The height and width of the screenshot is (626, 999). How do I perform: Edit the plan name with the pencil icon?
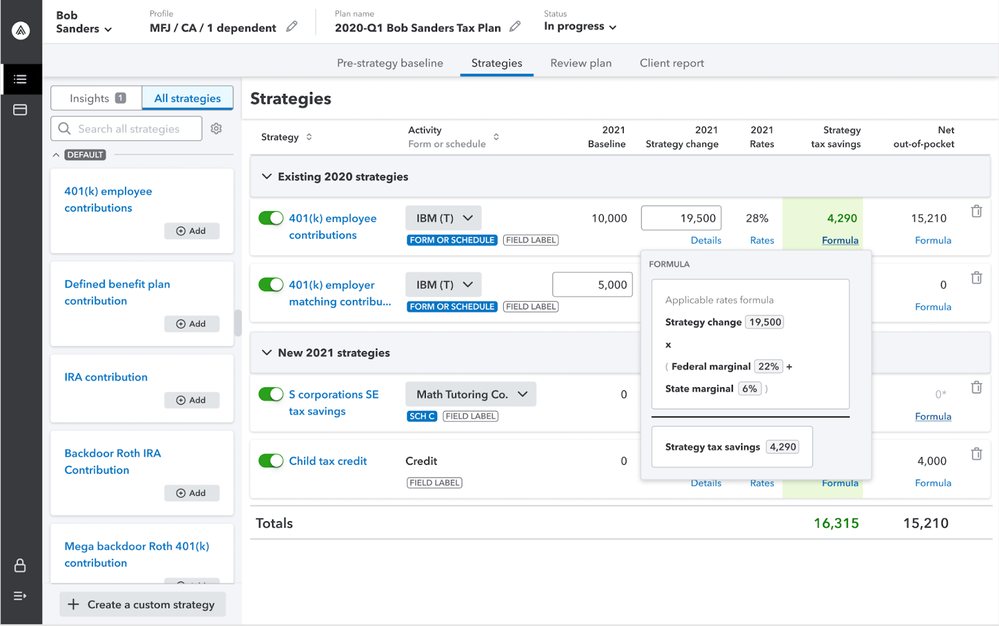click(516, 27)
